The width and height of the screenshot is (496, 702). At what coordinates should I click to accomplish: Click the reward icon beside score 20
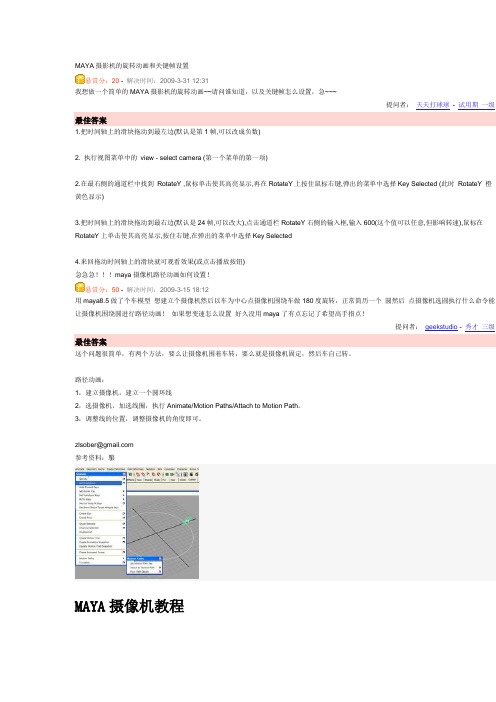[x=80, y=80]
